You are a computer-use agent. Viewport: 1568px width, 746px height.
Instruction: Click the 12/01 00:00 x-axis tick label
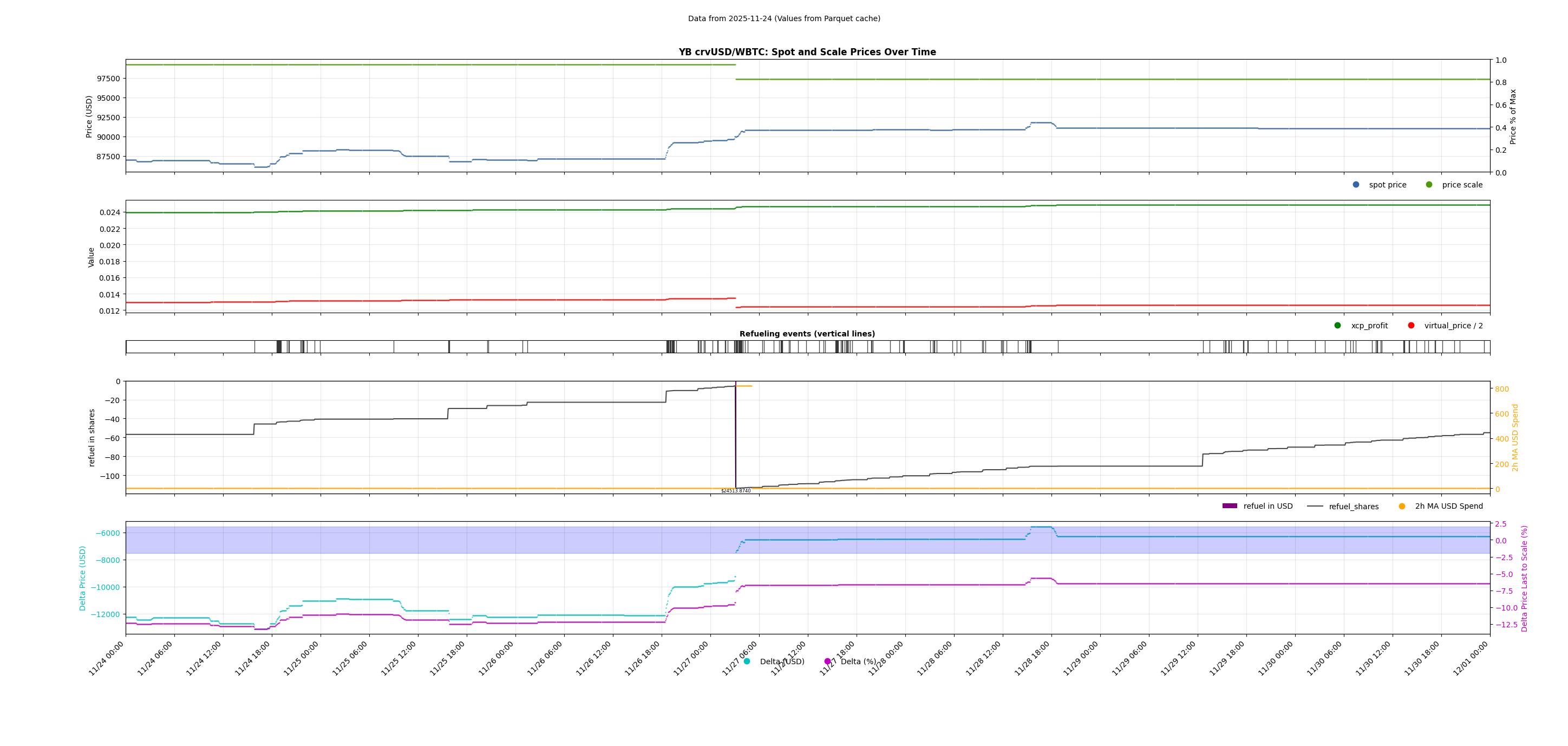pyautogui.click(x=1471, y=658)
